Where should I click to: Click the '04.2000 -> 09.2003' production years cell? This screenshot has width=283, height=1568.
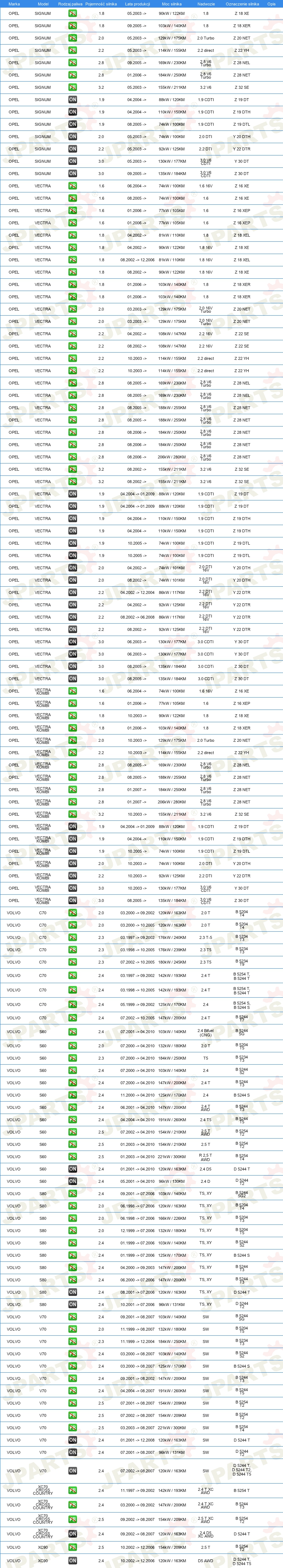pos(137,1267)
